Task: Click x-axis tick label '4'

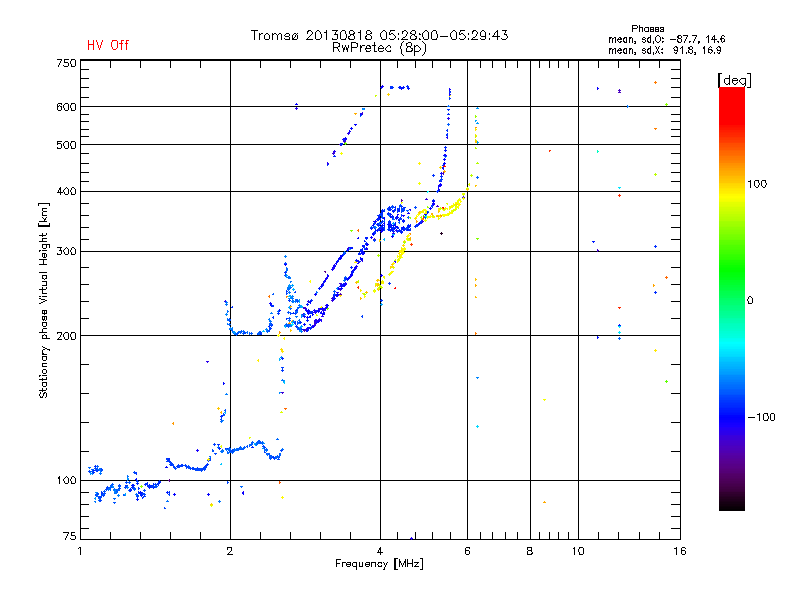Action: point(380,551)
